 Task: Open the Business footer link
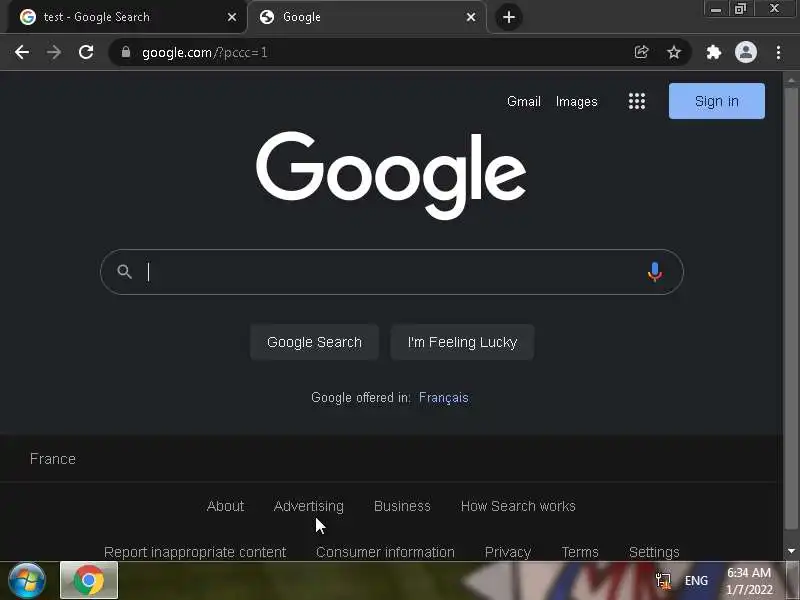[402, 506]
